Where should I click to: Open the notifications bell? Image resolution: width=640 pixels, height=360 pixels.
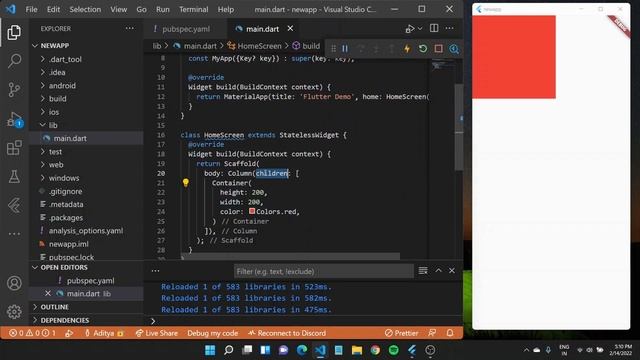450,333
